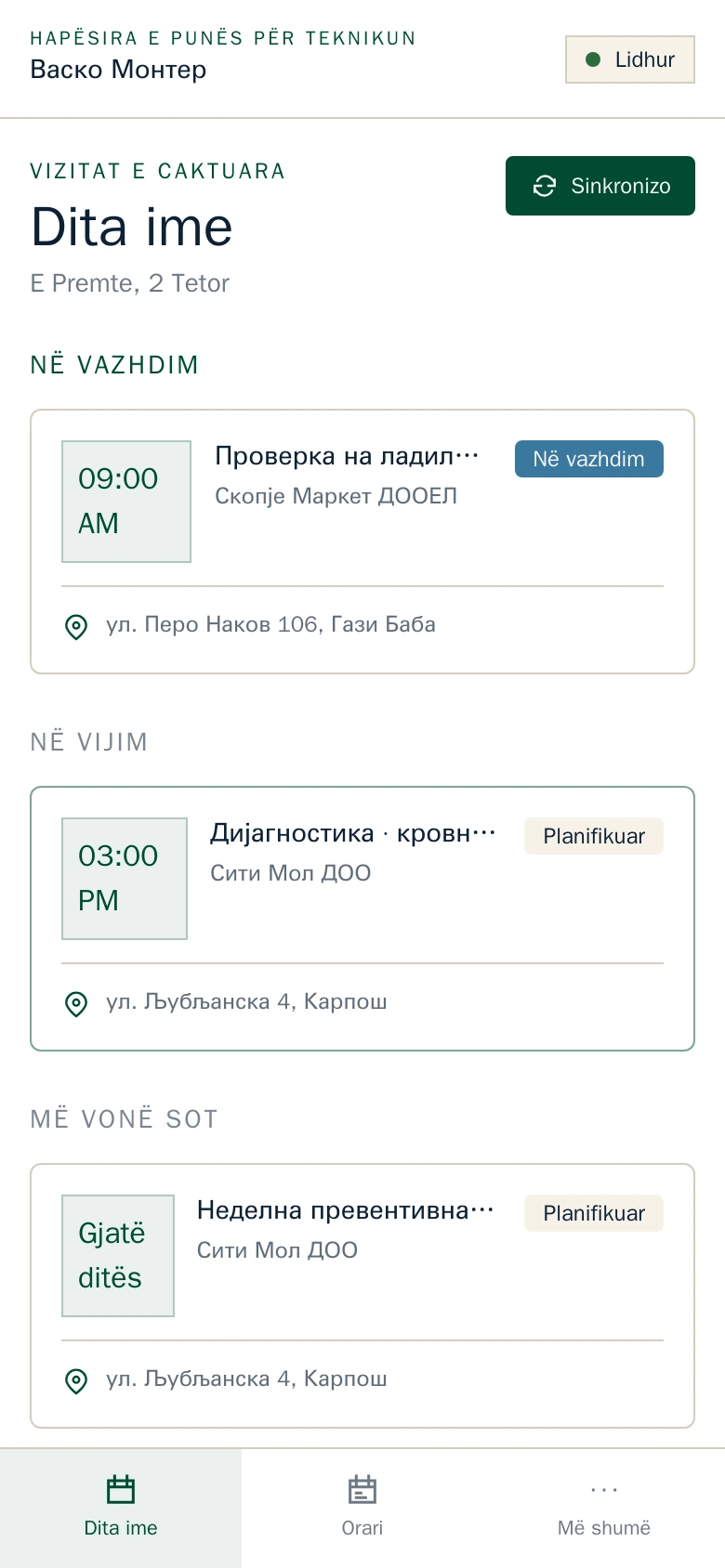This screenshot has height=1568, width=725.
Task: Tap the location pin beside ул. Перо Наков 106
Action: pyautogui.click(x=76, y=627)
